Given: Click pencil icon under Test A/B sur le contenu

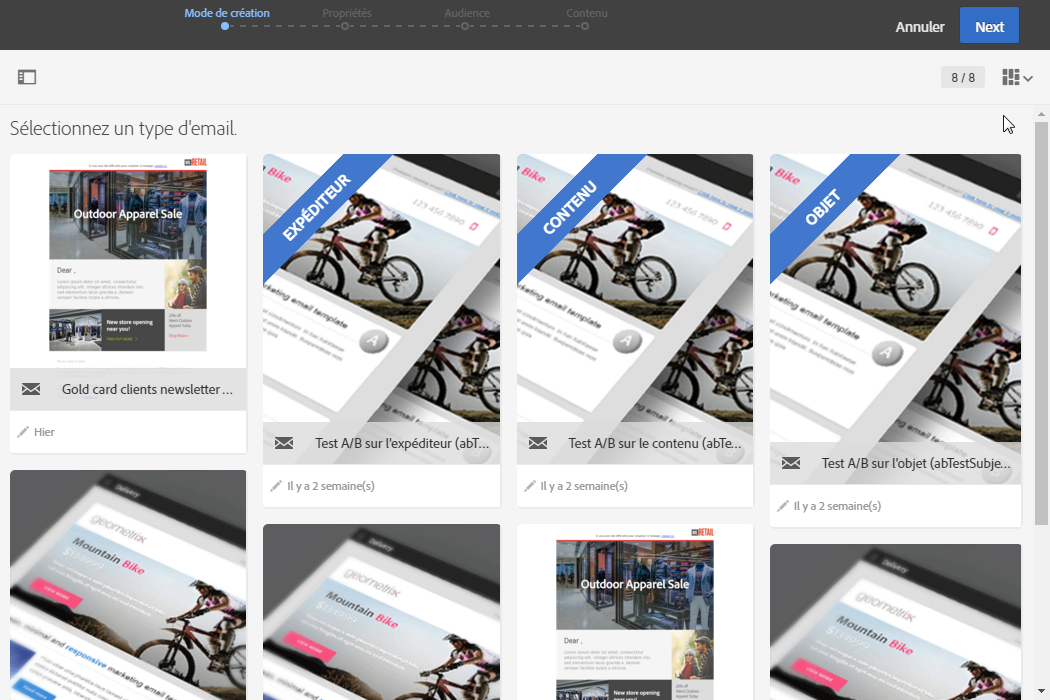Looking at the screenshot, I should 530,486.
